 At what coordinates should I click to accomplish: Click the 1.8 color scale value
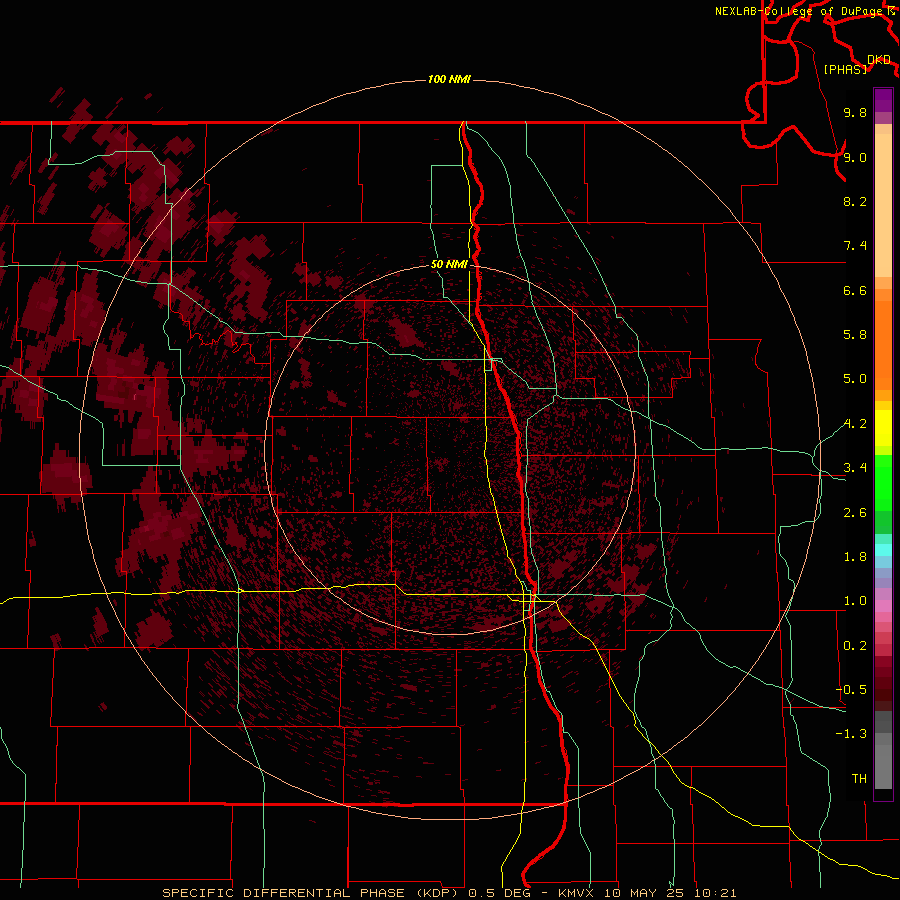pos(855,557)
